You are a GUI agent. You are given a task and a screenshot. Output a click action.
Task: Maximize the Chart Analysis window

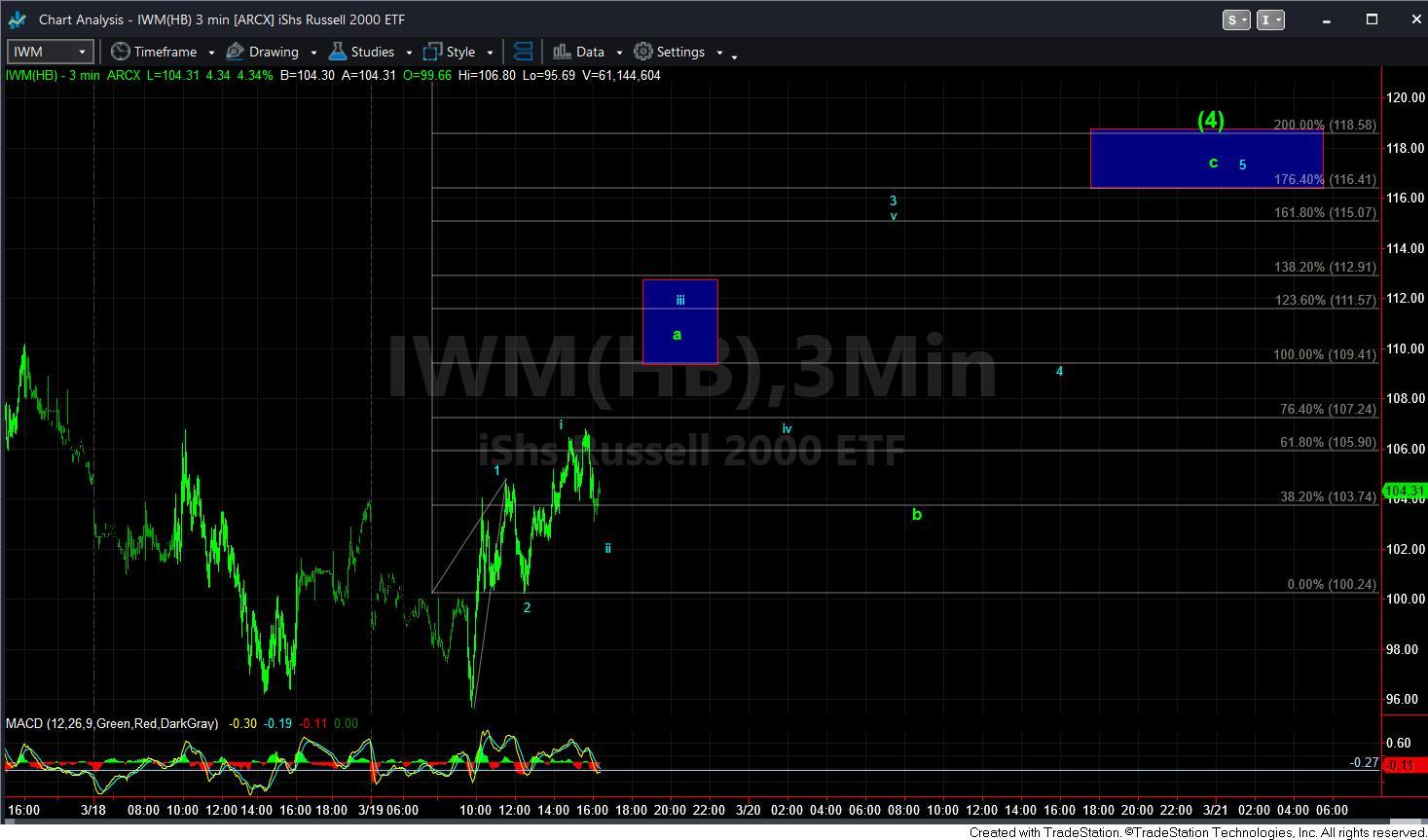coord(1372,19)
